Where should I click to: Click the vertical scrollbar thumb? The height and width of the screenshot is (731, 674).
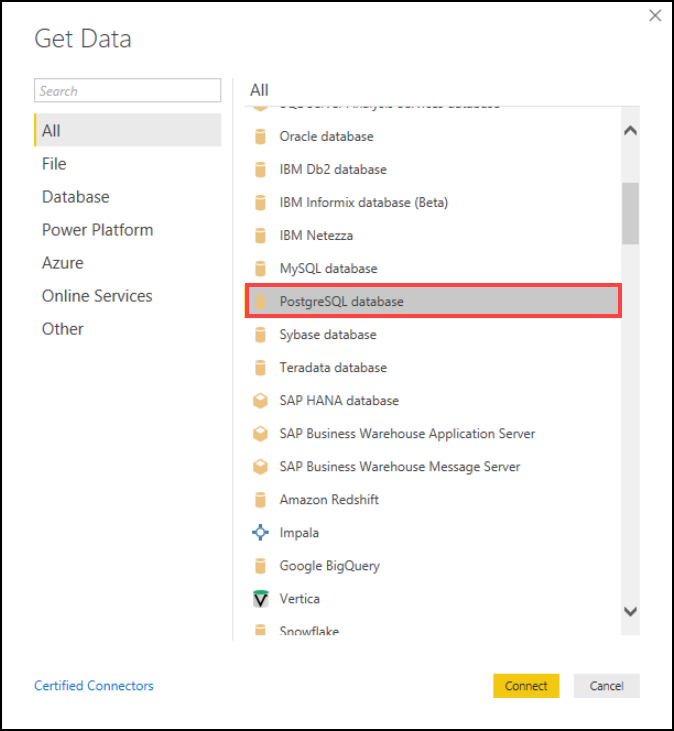click(630, 213)
